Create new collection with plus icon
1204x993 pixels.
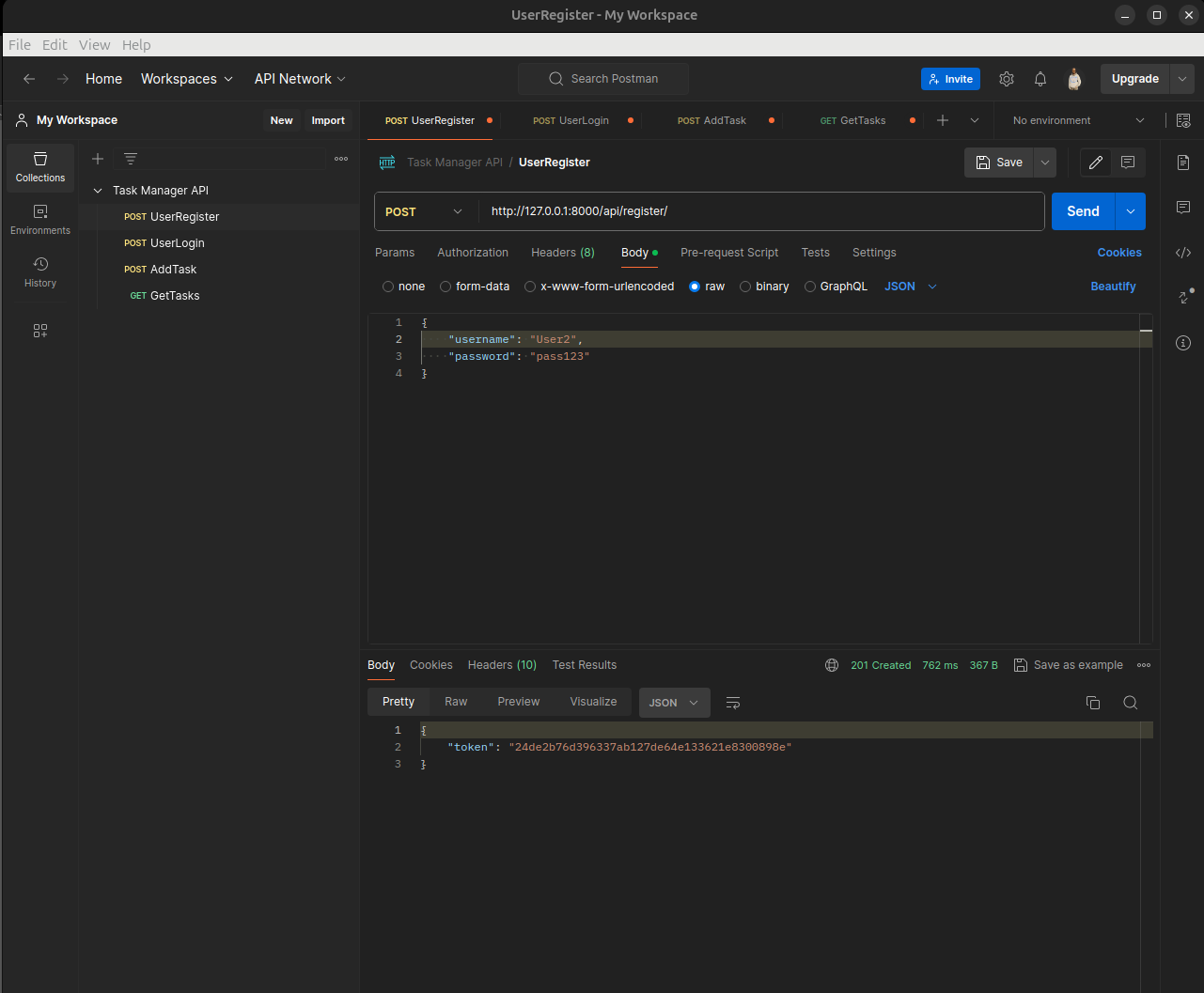coord(98,159)
